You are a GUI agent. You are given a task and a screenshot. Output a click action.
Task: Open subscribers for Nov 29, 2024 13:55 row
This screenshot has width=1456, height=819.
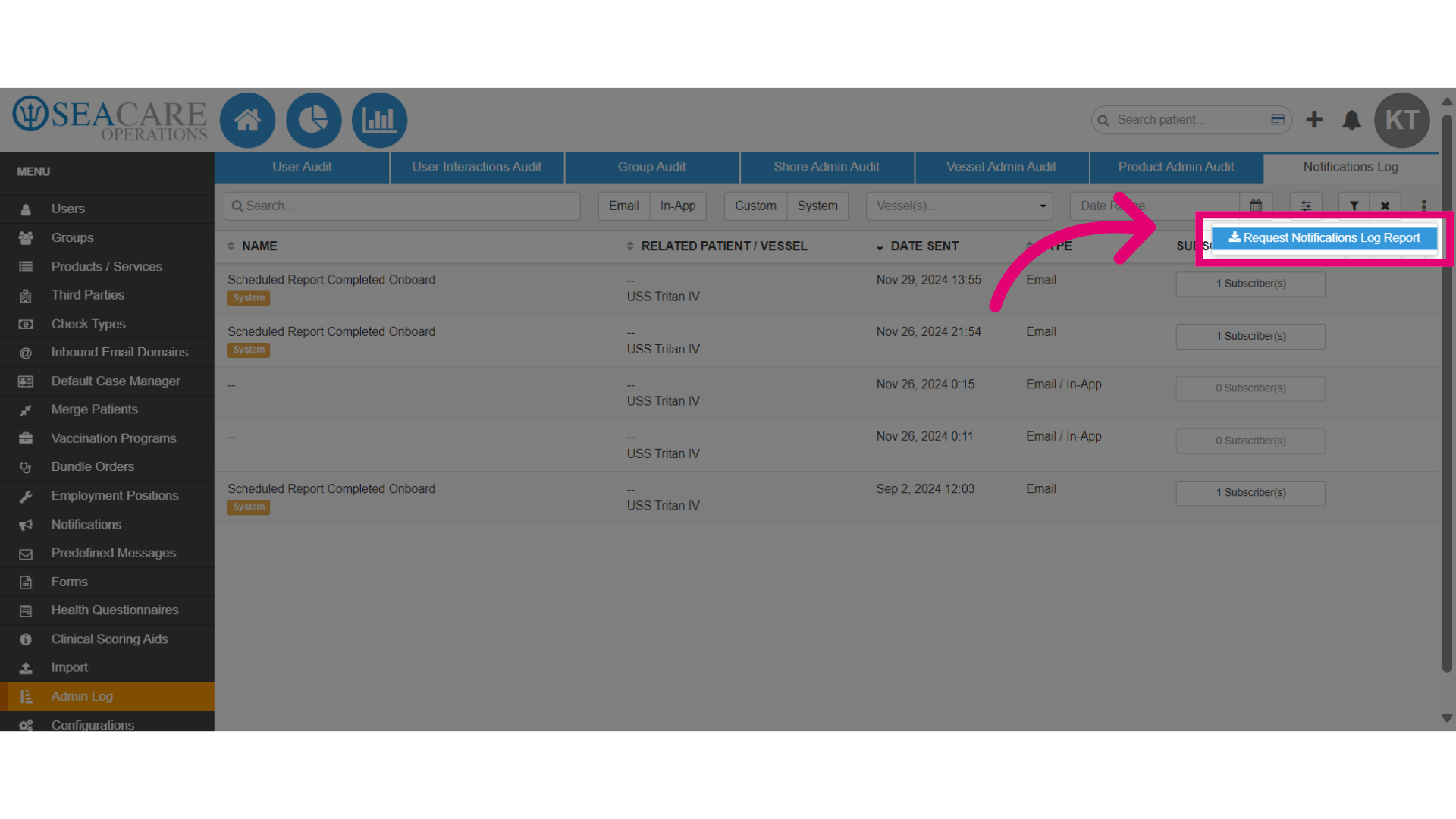pos(1250,284)
